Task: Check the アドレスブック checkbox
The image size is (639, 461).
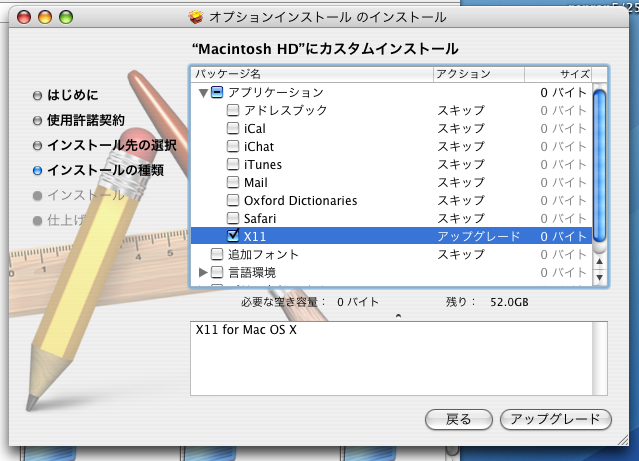Action: [x=233, y=110]
